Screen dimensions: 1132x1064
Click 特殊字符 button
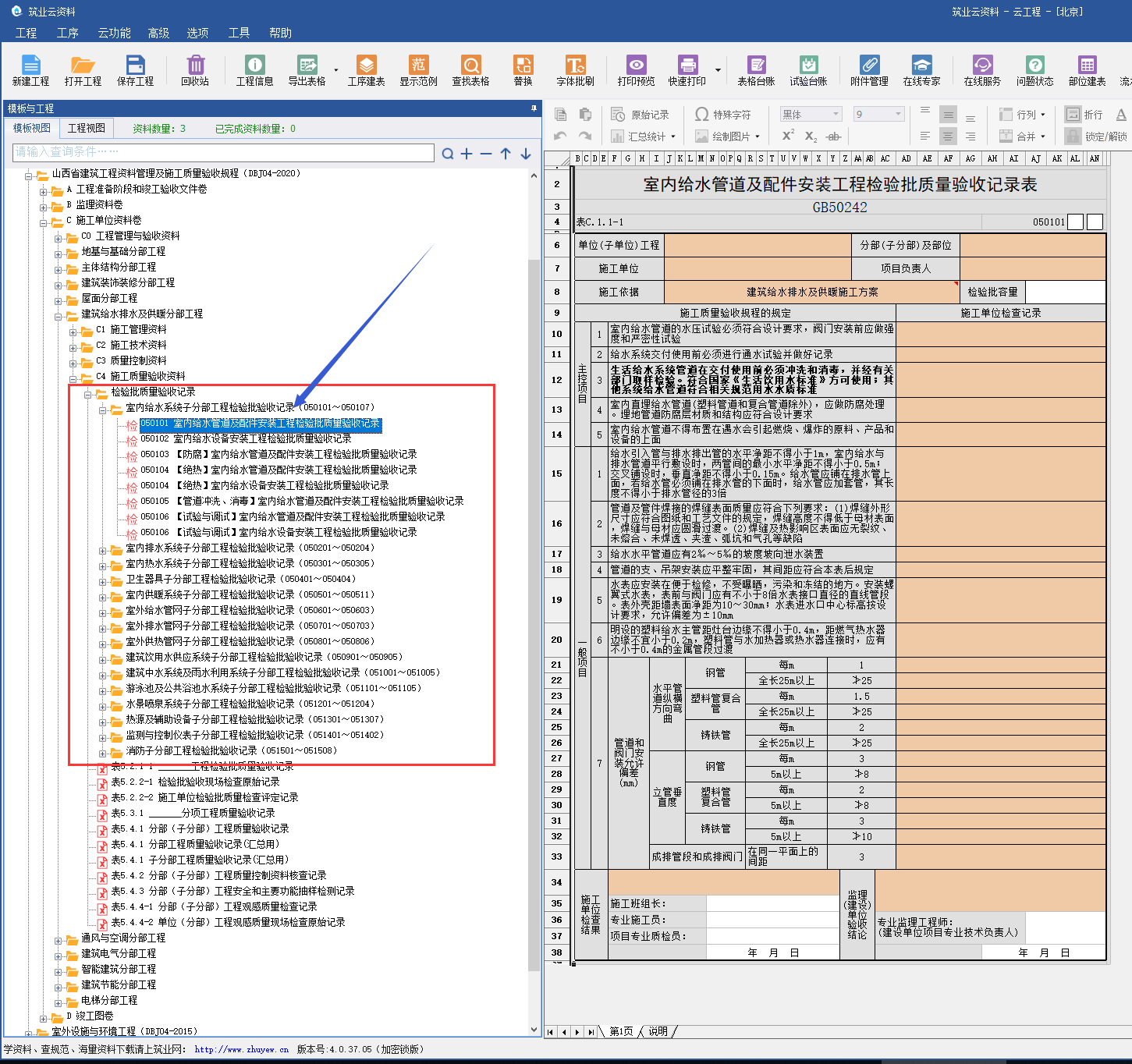tap(723, 114)
